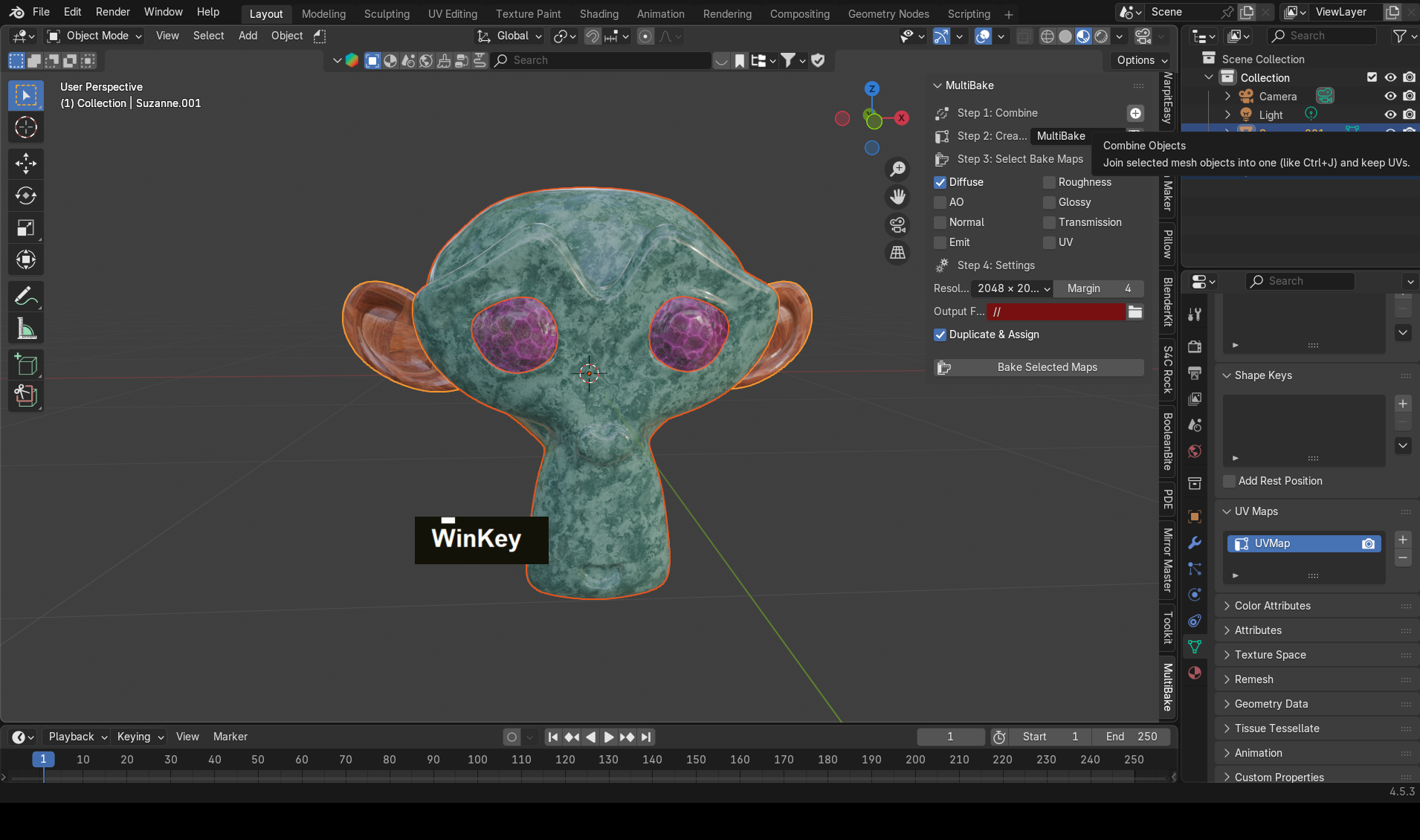Viewport: 1420px width, 840px height.
Task: Open the Playback timeline popover
Action: pos(77,737)
